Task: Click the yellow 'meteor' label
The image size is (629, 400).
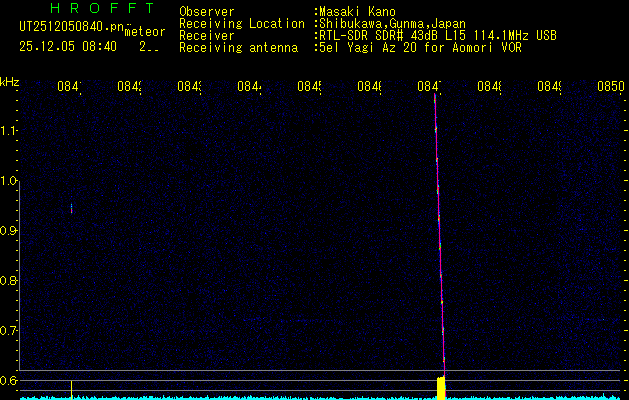Action: coord(145,32)
